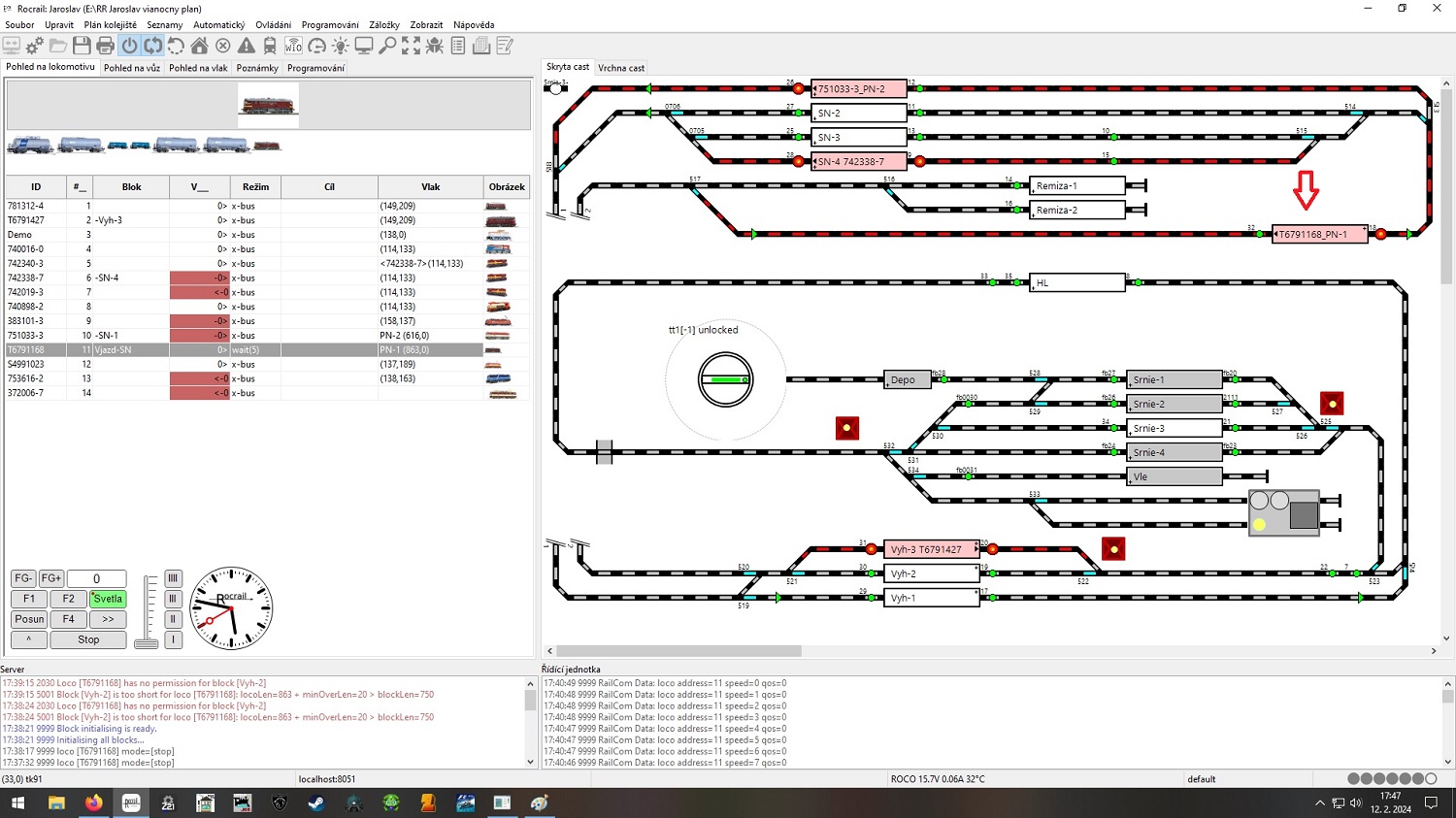Click the magnifying glass zoom icon
The image size is (1456, 818).
coord(387,46)
